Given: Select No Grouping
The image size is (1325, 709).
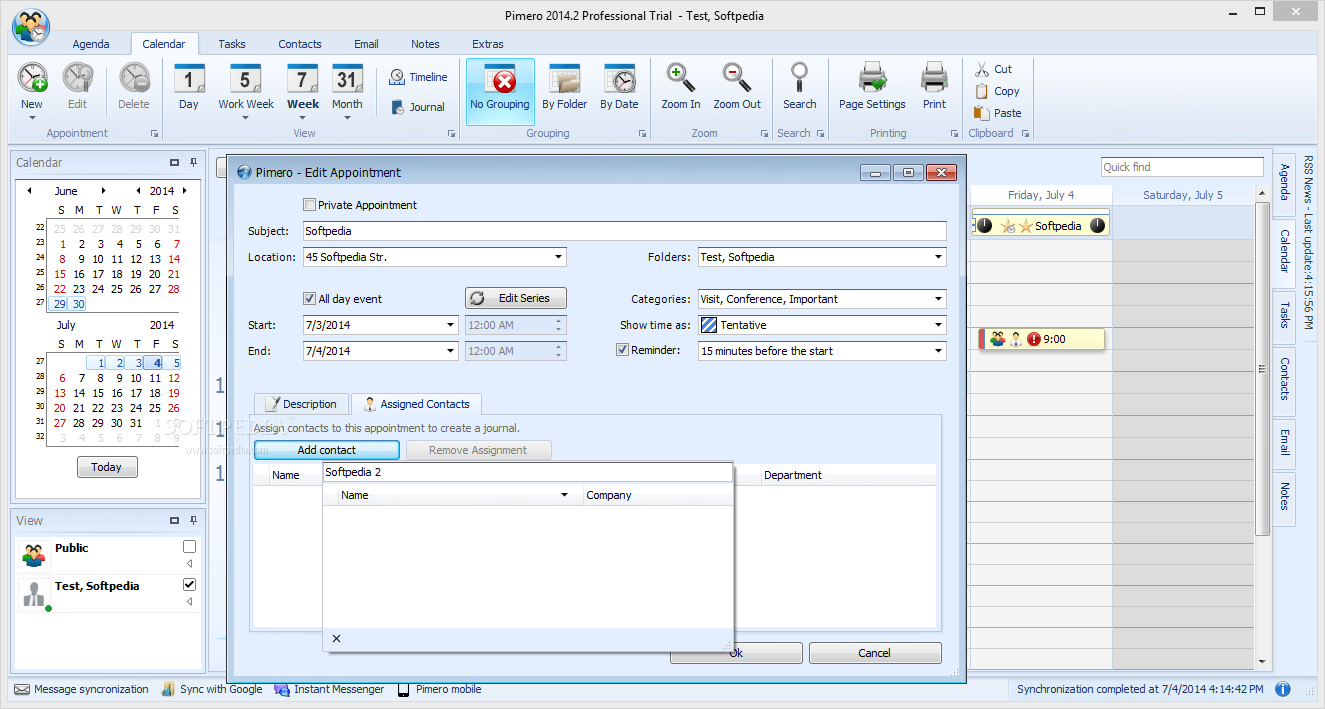Looking at the screenshot, I should pos(500,90).
